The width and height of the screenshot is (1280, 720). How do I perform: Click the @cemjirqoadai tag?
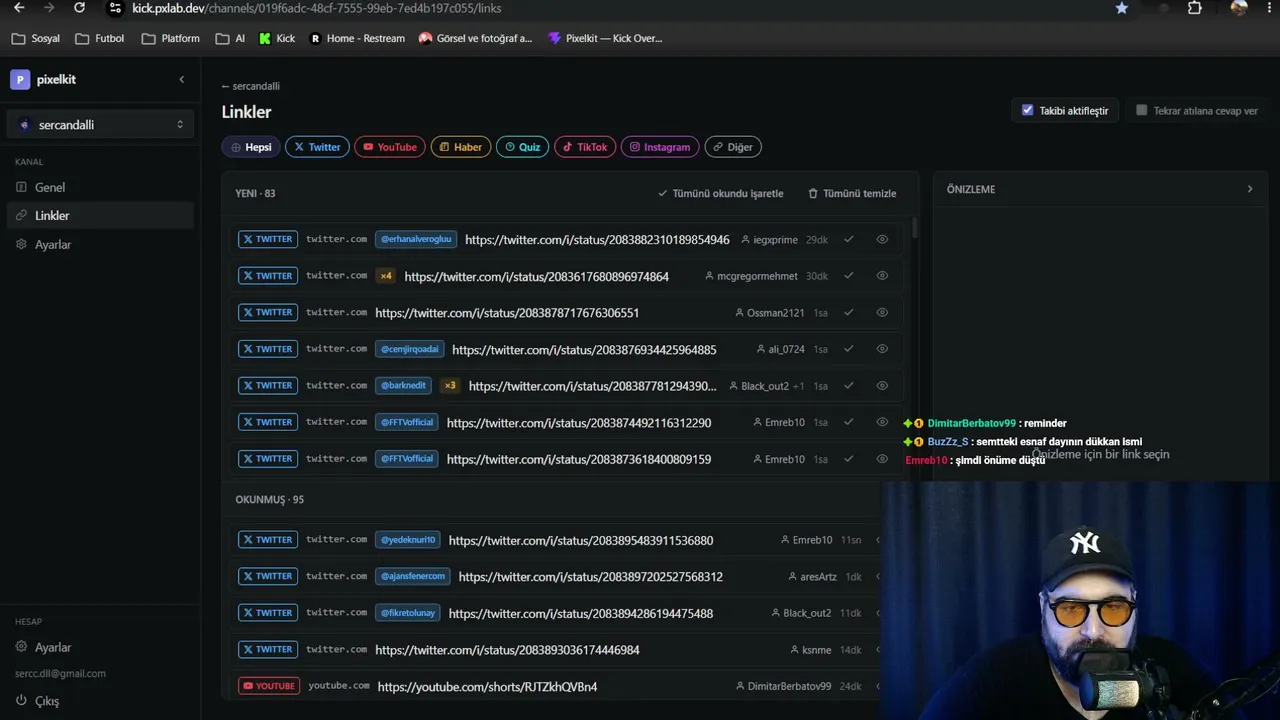tap(409, 349)
